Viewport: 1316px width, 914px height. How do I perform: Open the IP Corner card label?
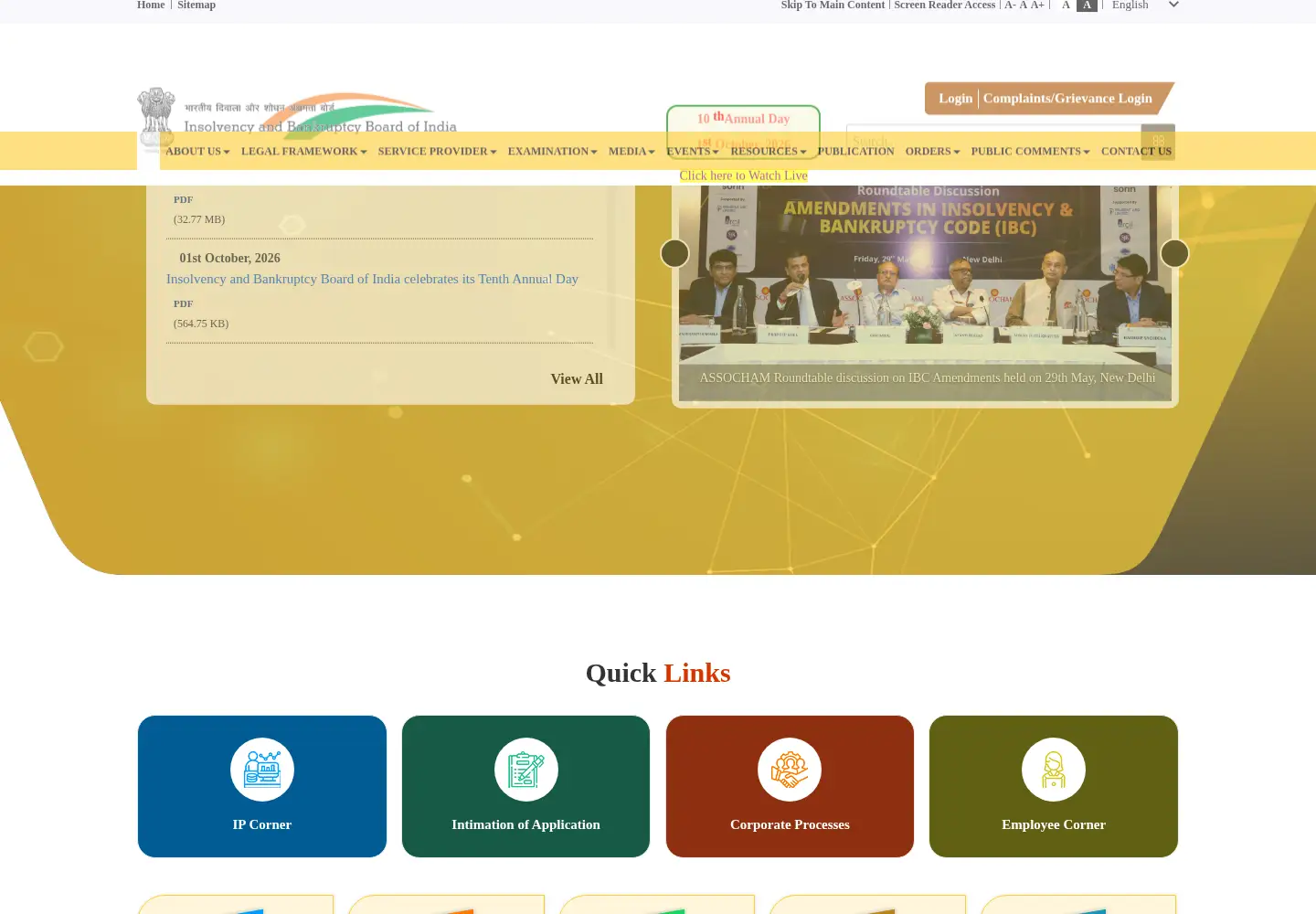click(x=262, y=824)
